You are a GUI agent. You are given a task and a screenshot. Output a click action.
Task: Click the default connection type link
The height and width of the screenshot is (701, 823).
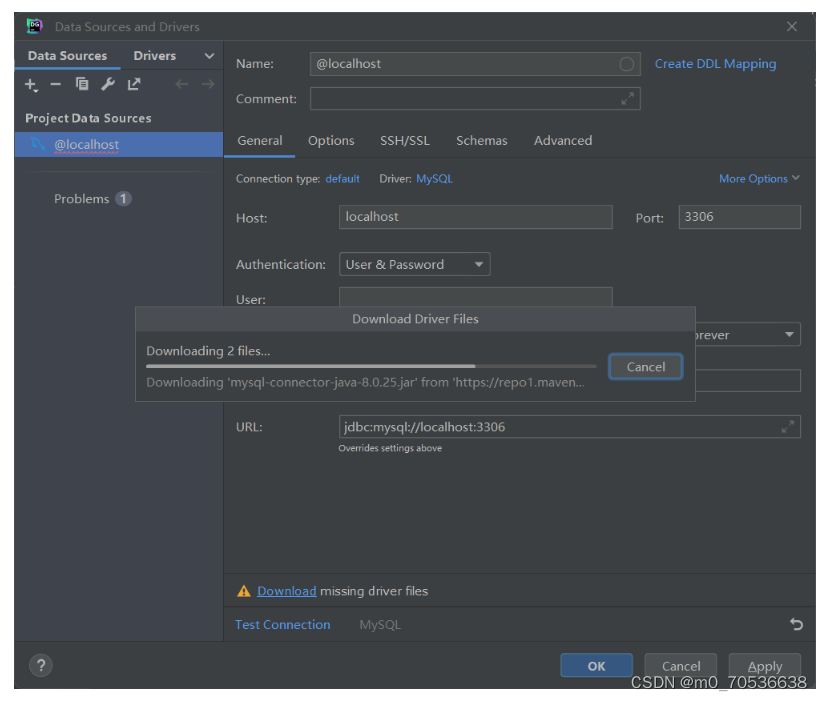[x=342, y=179]
